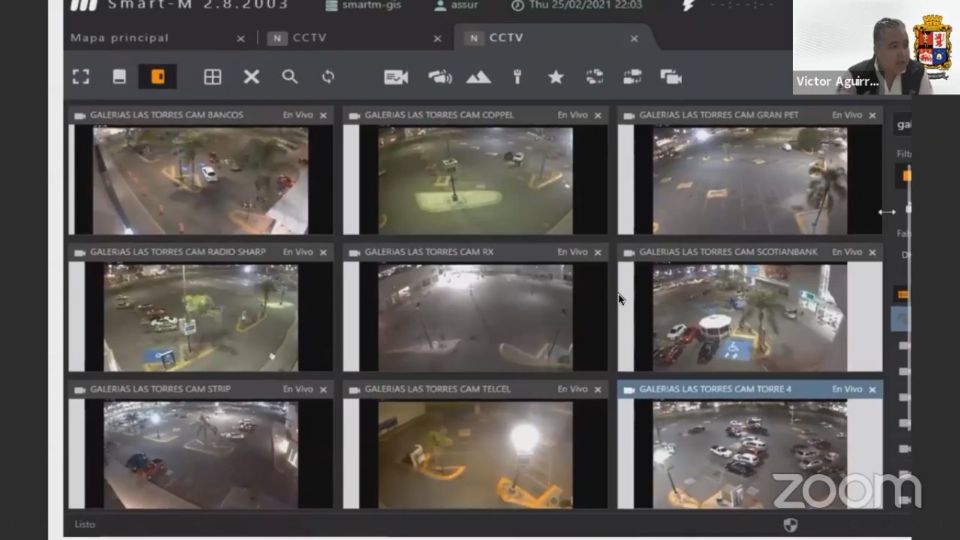Screen dimensions: 960x540
Task: Click the toolbar X clear icon
Action: tap(251, 77)
